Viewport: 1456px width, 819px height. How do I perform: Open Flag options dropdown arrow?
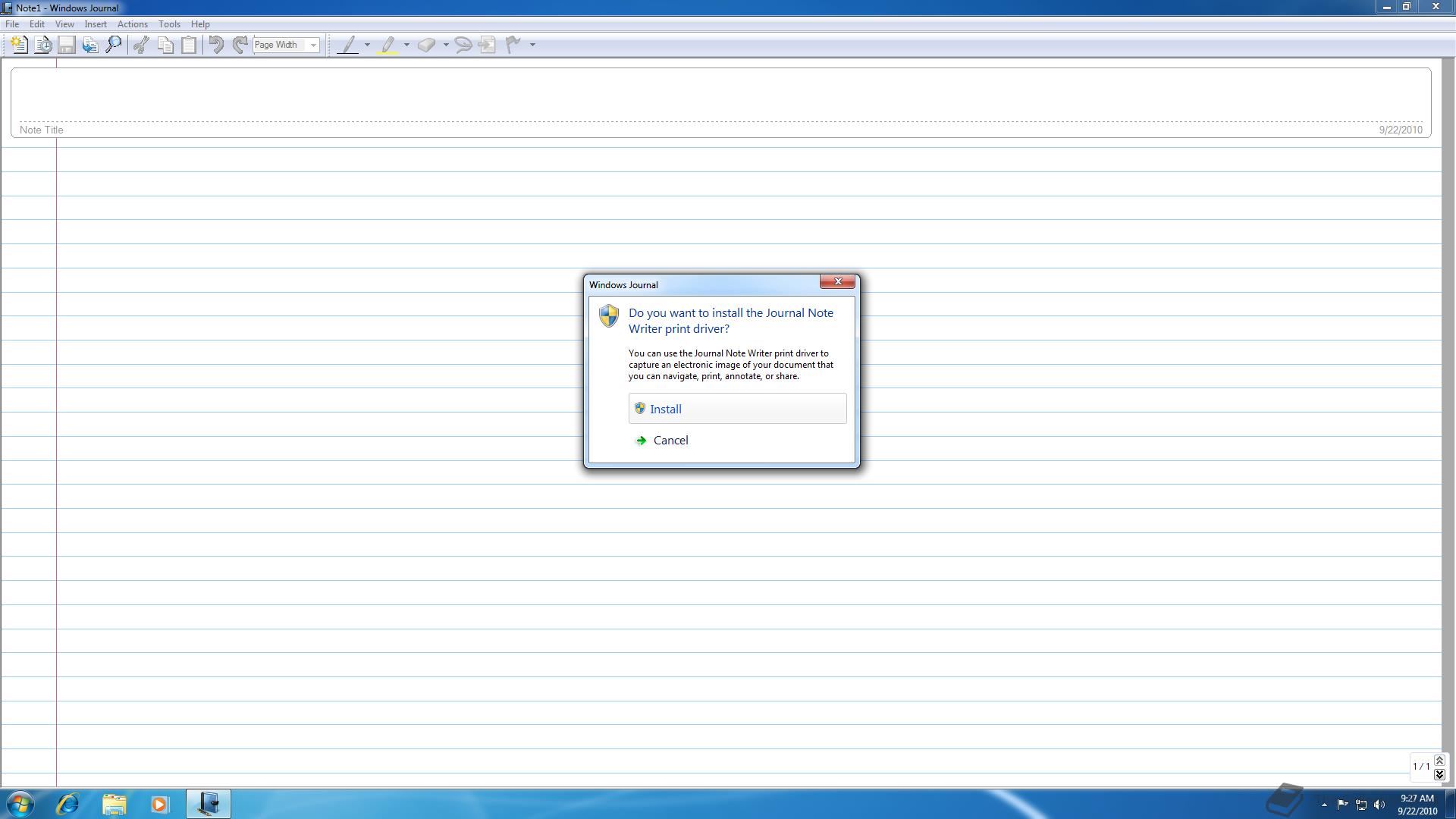coord(532,45)
